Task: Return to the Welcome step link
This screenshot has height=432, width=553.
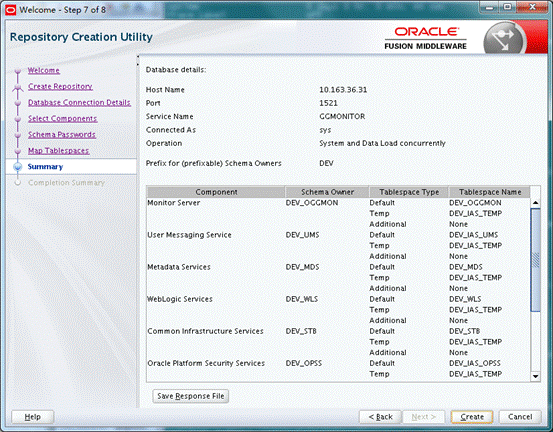Action: (x=44, y=70)
